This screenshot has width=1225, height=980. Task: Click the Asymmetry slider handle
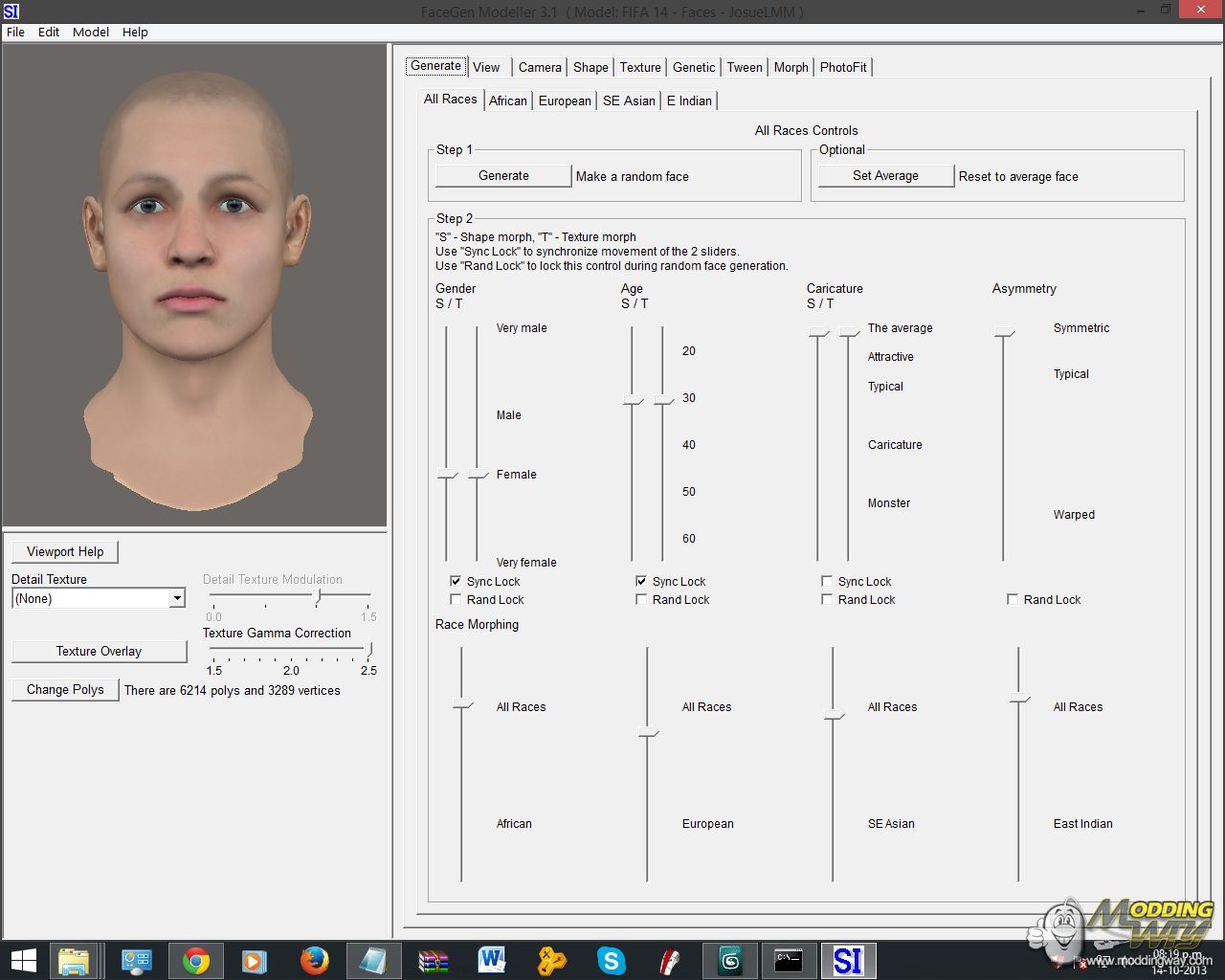(x=1003, y=332)
